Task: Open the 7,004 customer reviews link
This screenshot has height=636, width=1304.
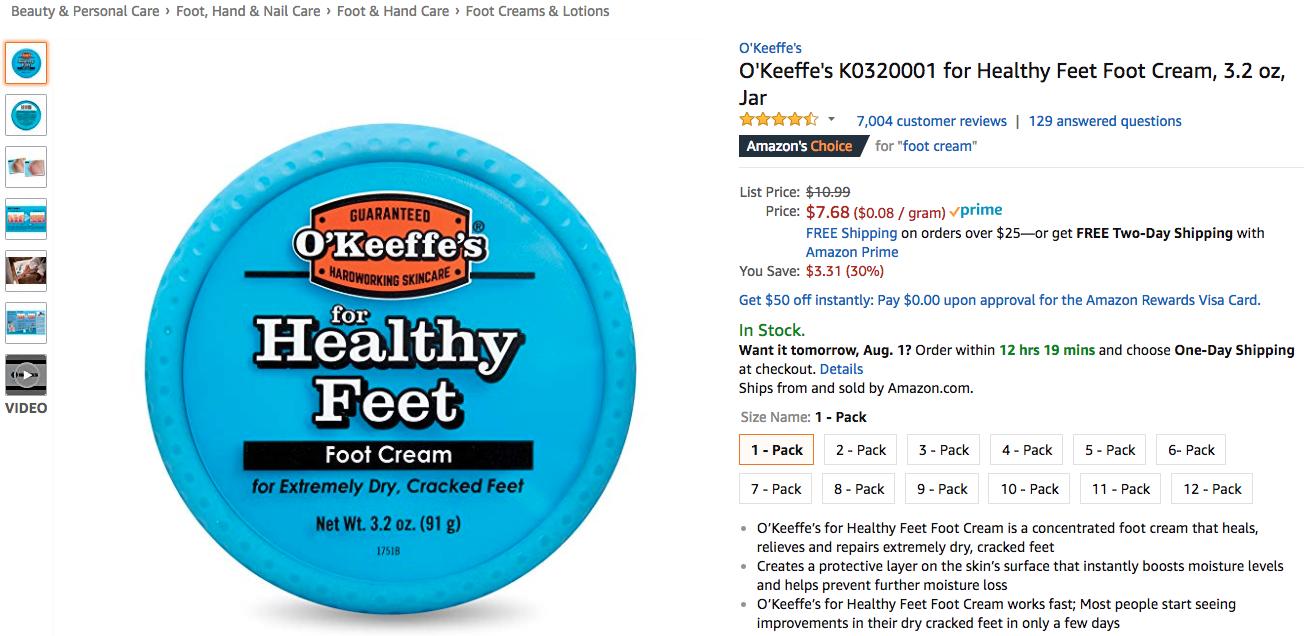Action: coord(931,121)
